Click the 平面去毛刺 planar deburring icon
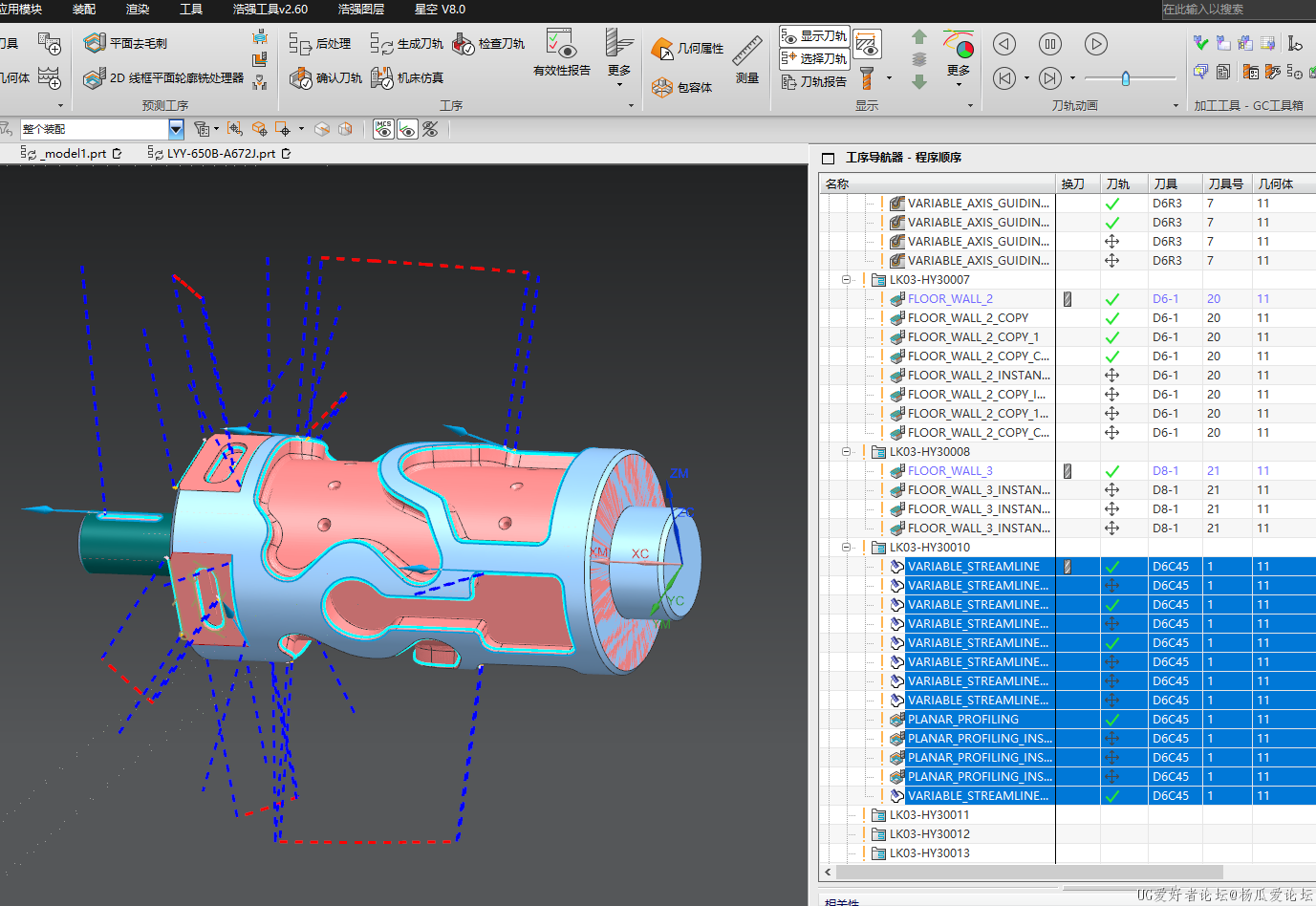Viewport: 1316px width, 906px height. (95, 43)
